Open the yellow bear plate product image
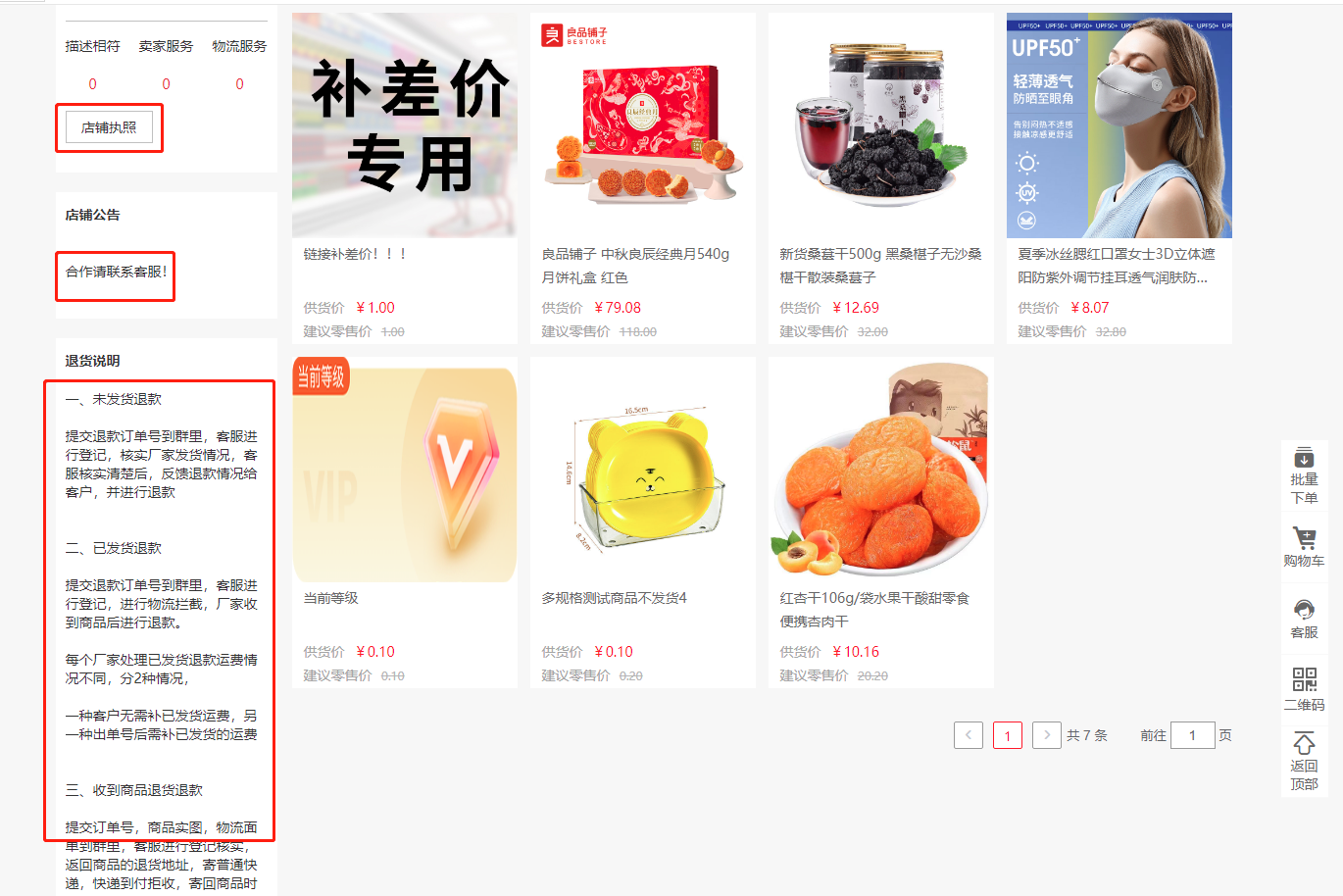 tap(643, 470)
